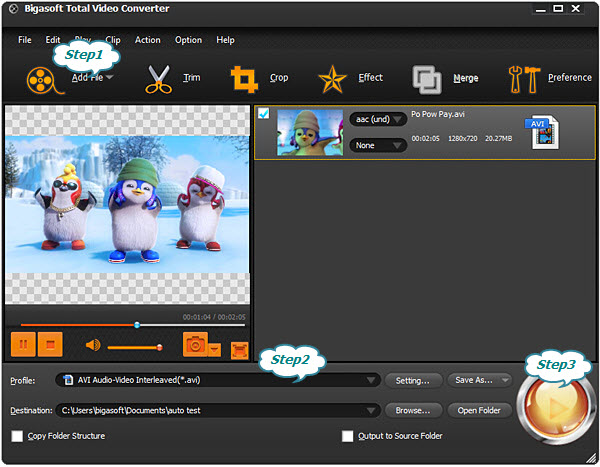
Task: Open the Option menu
Action: tap(188, 40)
